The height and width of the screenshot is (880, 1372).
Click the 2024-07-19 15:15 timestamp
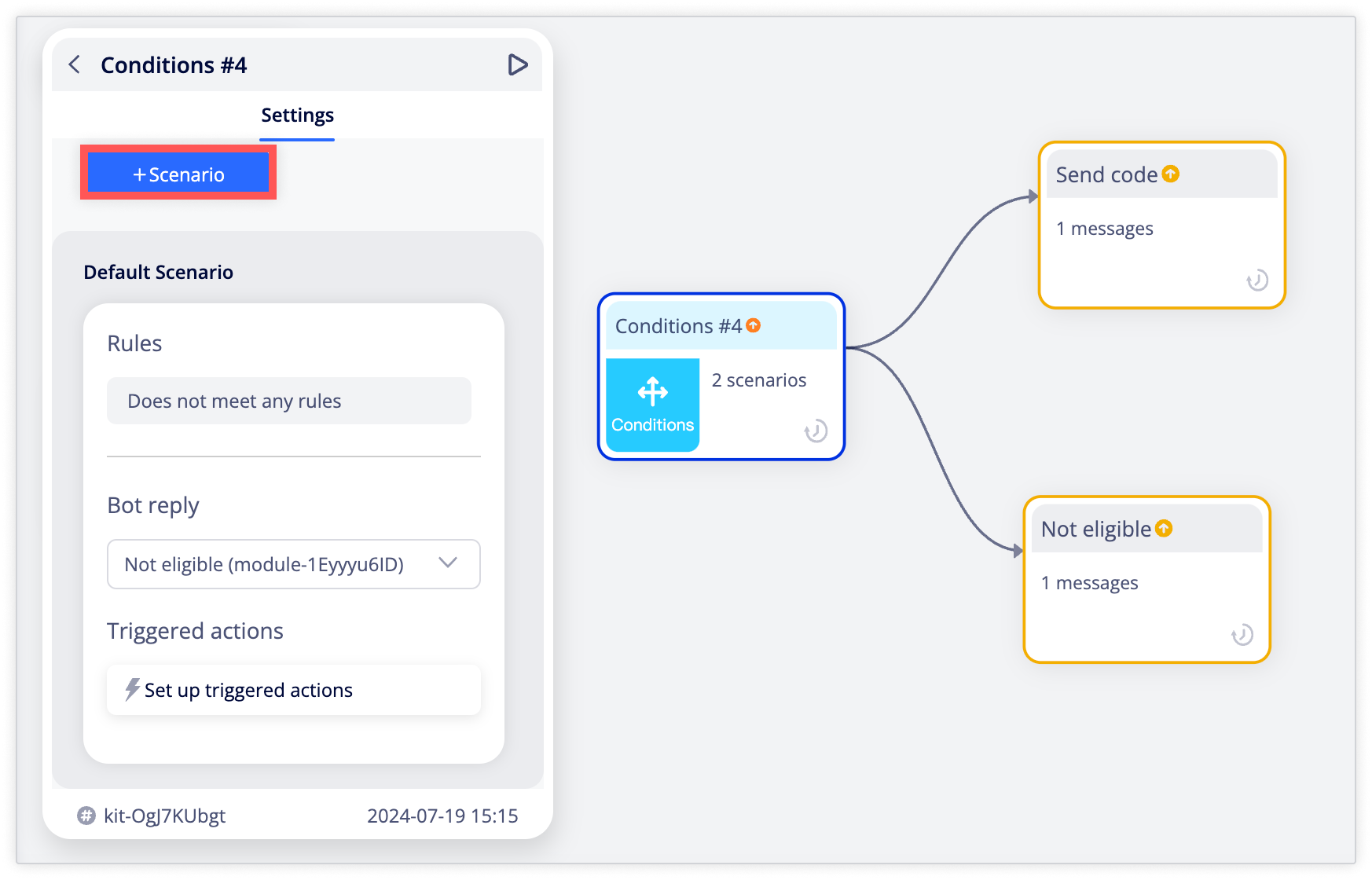[442, 816]
